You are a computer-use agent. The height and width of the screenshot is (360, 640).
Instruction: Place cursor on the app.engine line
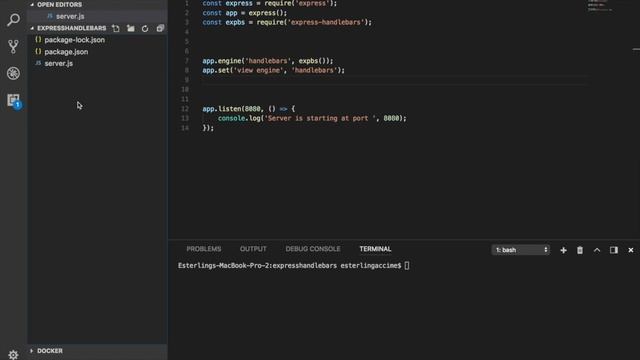268,61
